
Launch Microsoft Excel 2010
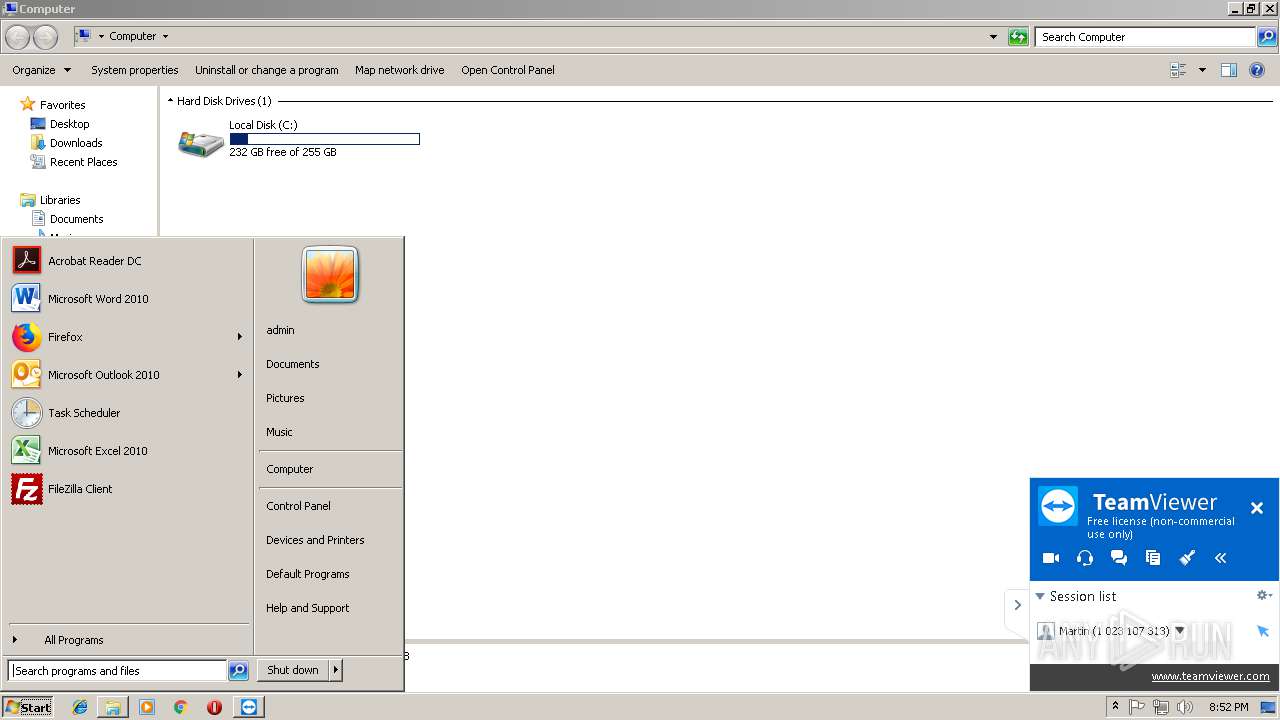[x=128, y=451]
